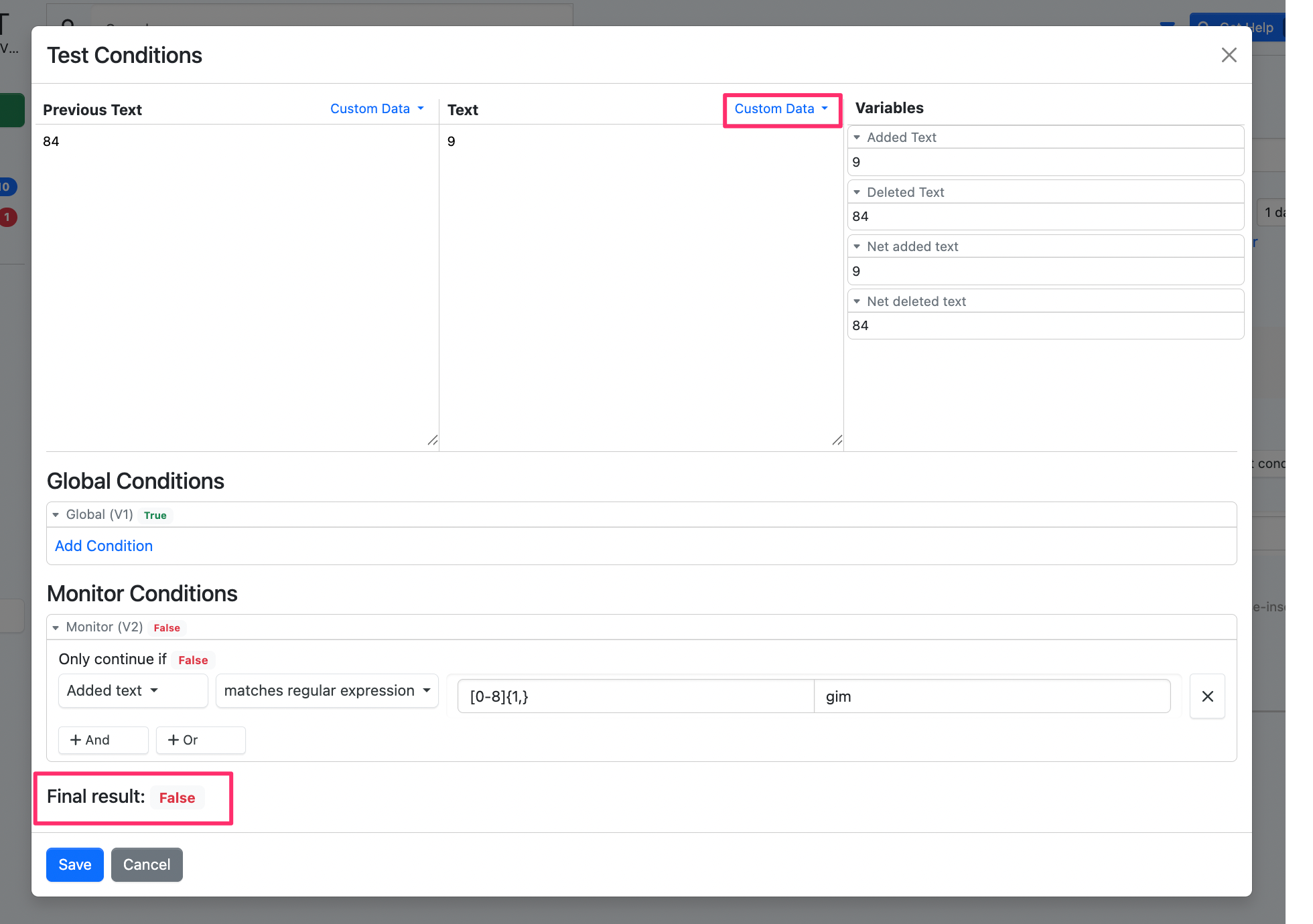Collapse the Deleted Text variable panel
Image resolution: width=1313 pixels, height=924 pixels.
pos(857,192)
